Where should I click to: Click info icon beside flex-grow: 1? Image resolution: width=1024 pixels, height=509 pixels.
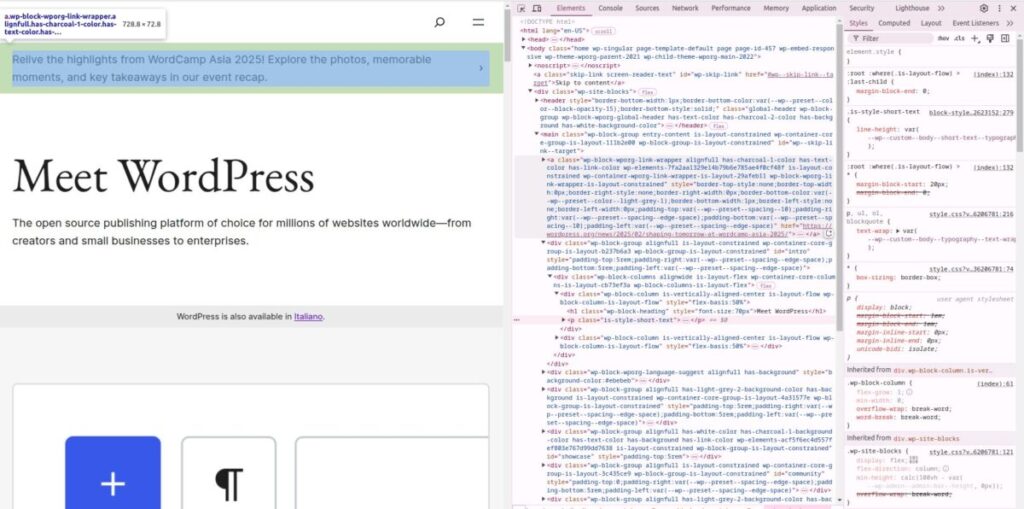pyautogui.click(x=909, y=392)
